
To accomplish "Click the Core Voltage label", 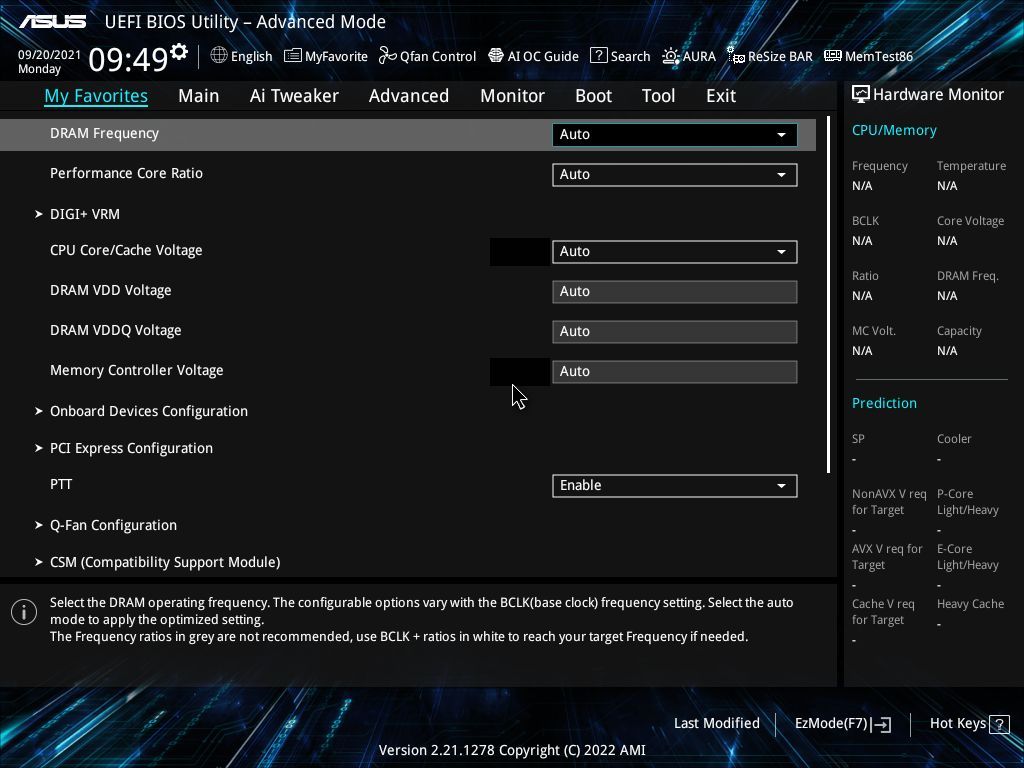I will point(970,221).
